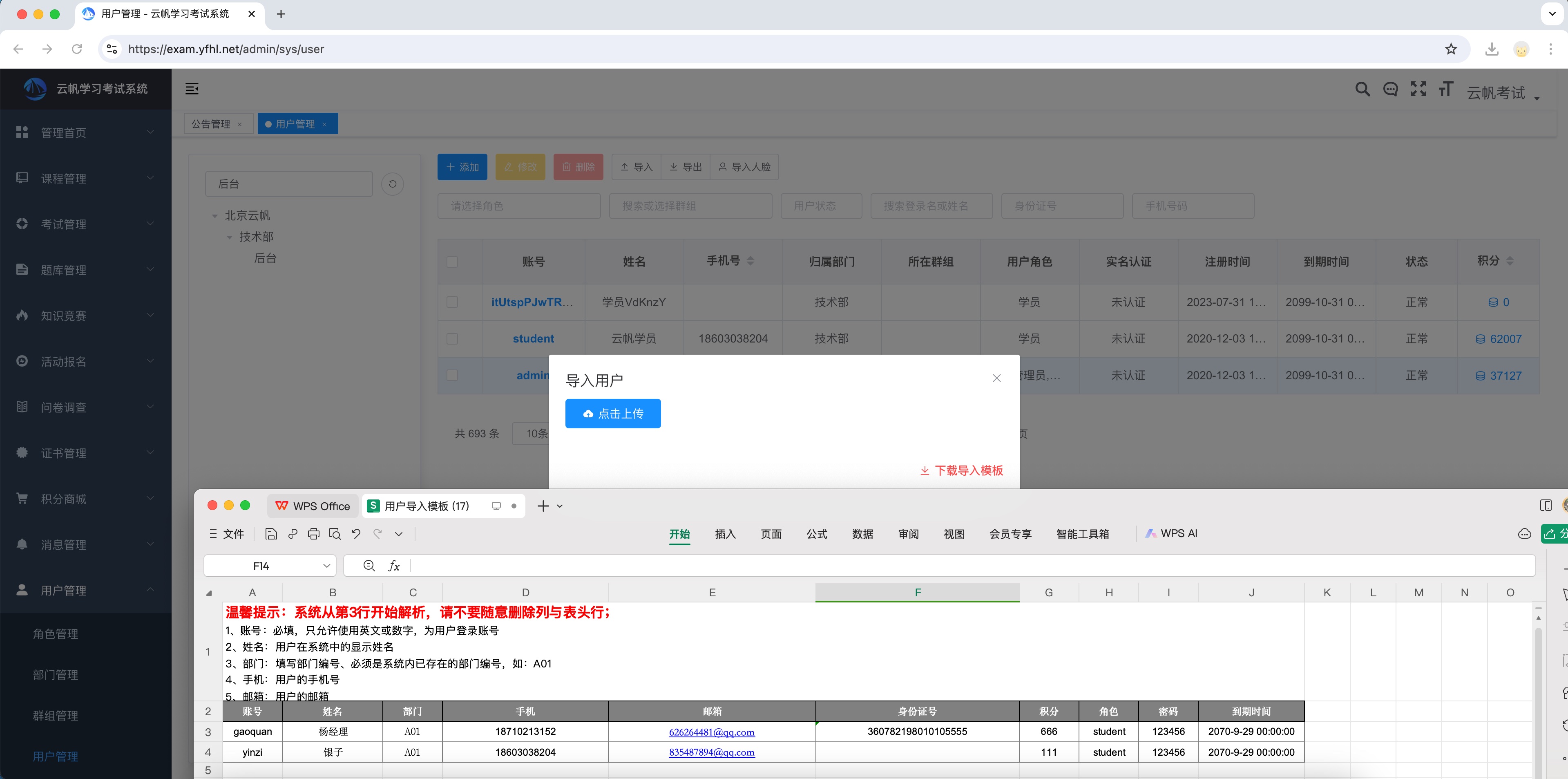Click the 导出 button
Image resolution: width=1568 pixels, height=779 pixels.
686,167
